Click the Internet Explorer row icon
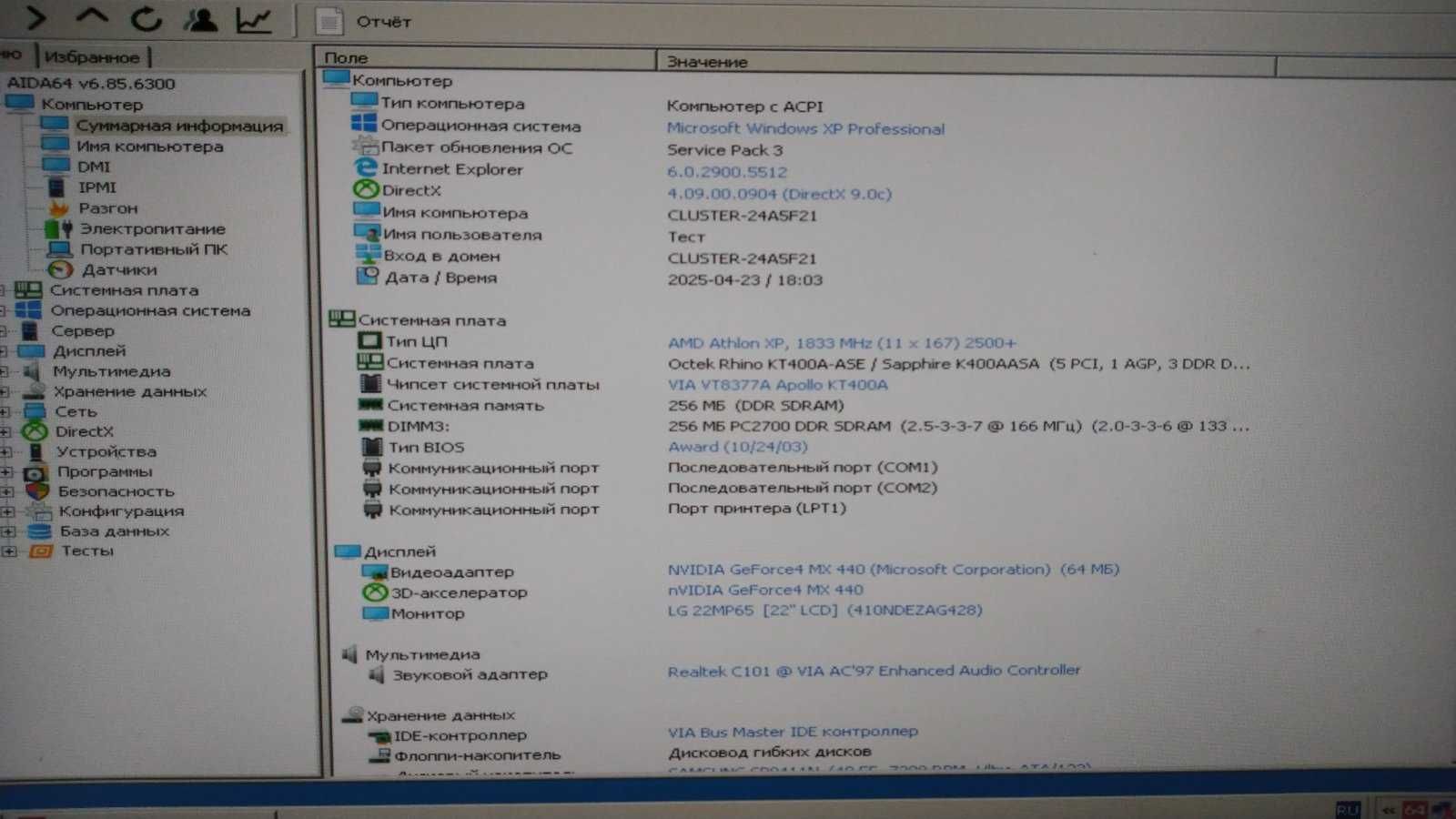 pyautogui.click(x=365, y=167)
